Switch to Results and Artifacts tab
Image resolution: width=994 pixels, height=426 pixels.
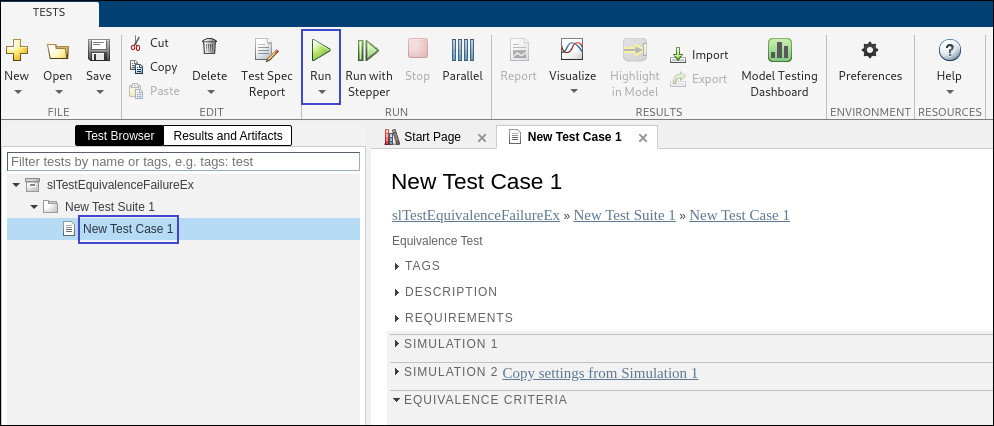click(x=228, y=136)
